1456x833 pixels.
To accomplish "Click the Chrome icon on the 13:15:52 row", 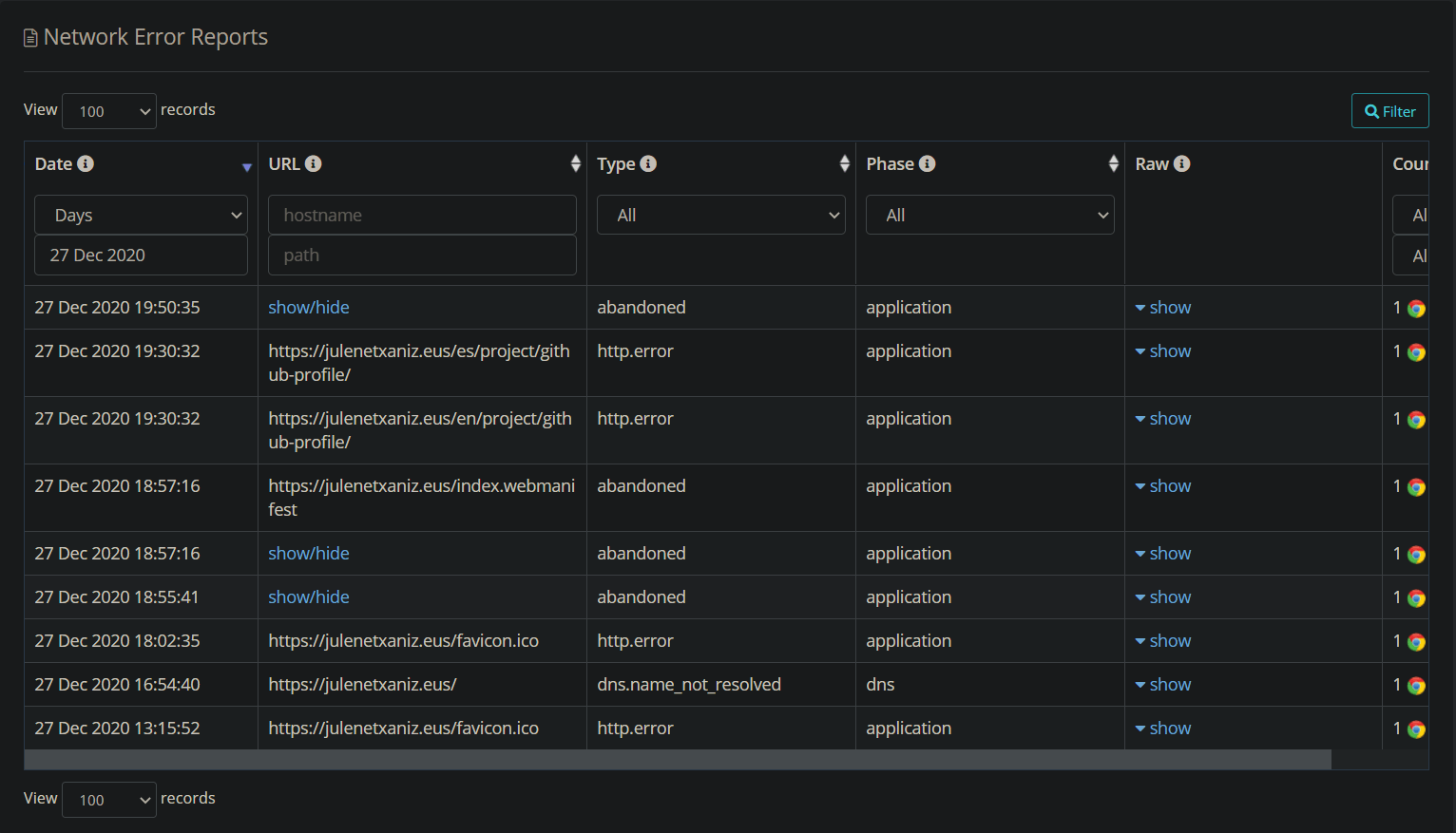I will [1417, 729].
